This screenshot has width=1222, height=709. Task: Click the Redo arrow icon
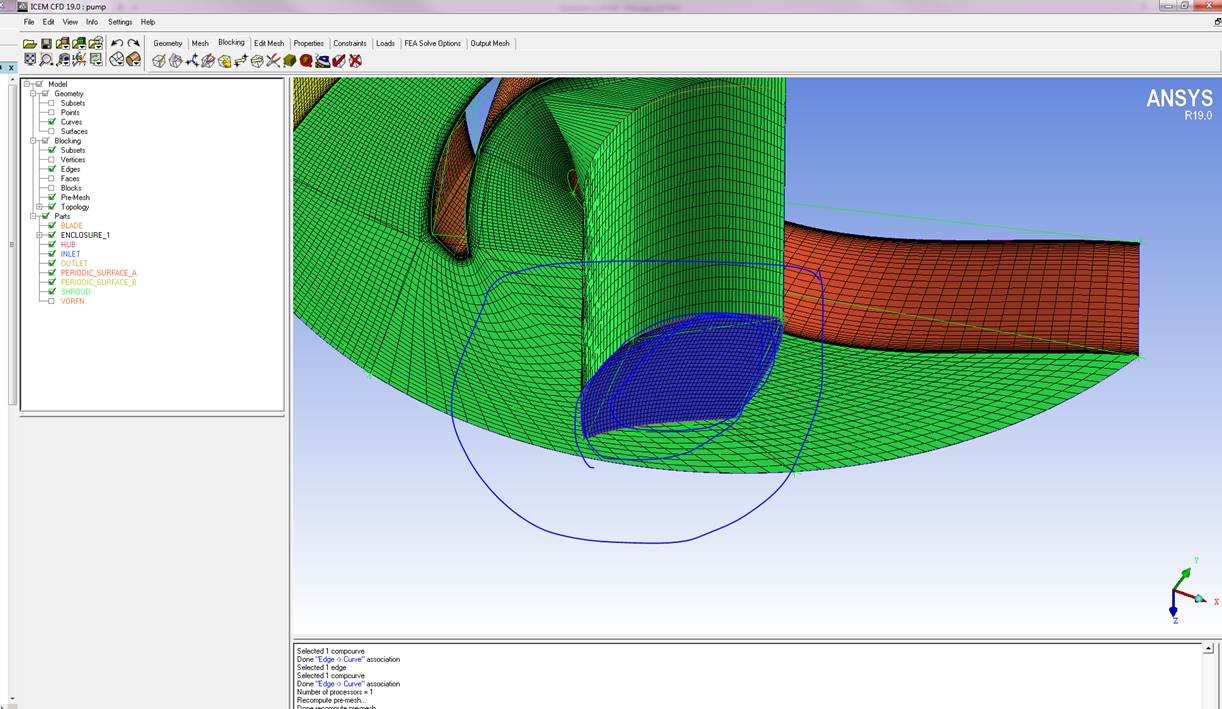click(133, 43)
